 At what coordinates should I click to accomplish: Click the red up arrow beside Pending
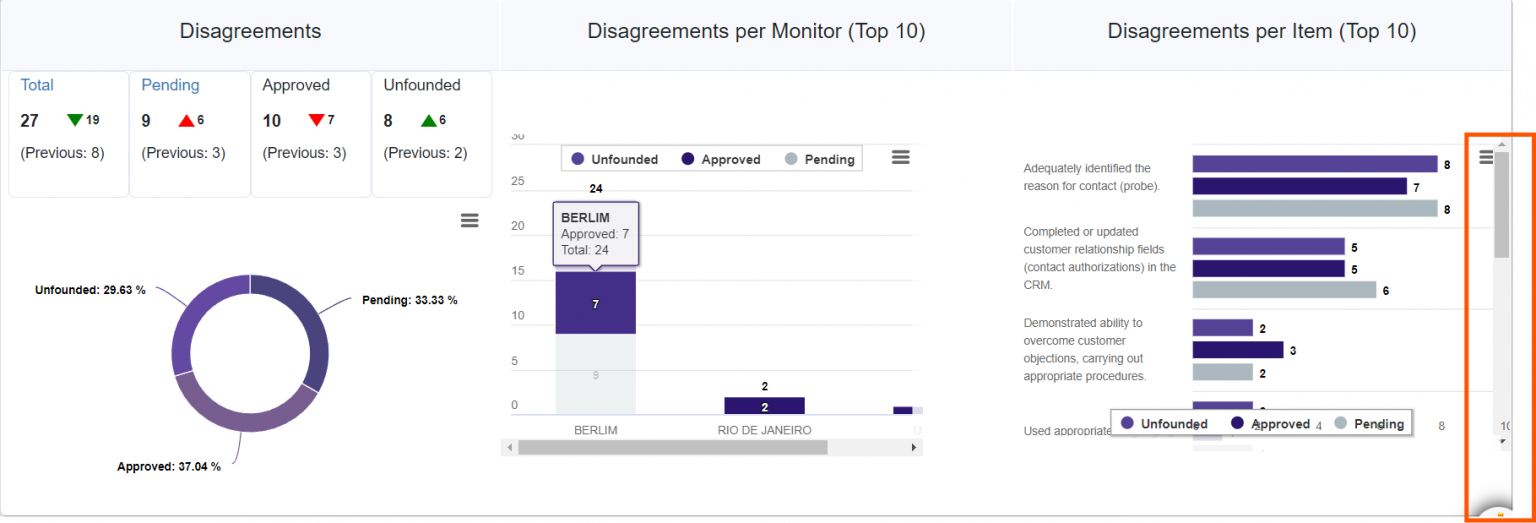[186, 120]
